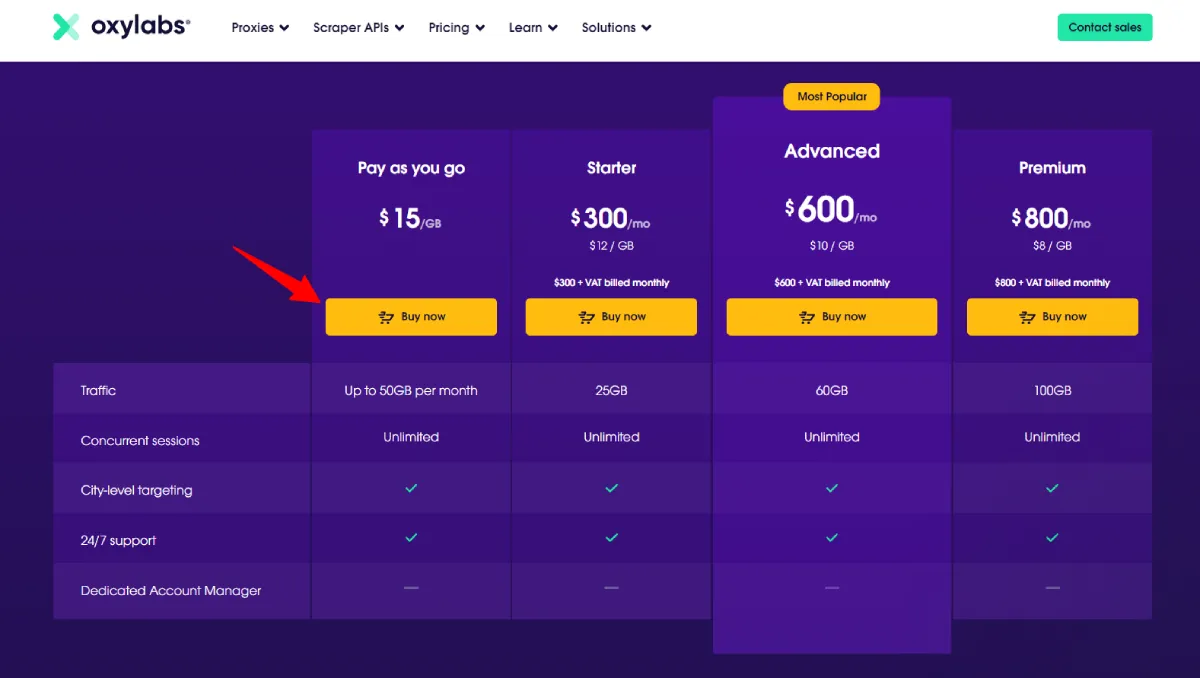Click Unlimited sessions under Starter

[611, 437]
